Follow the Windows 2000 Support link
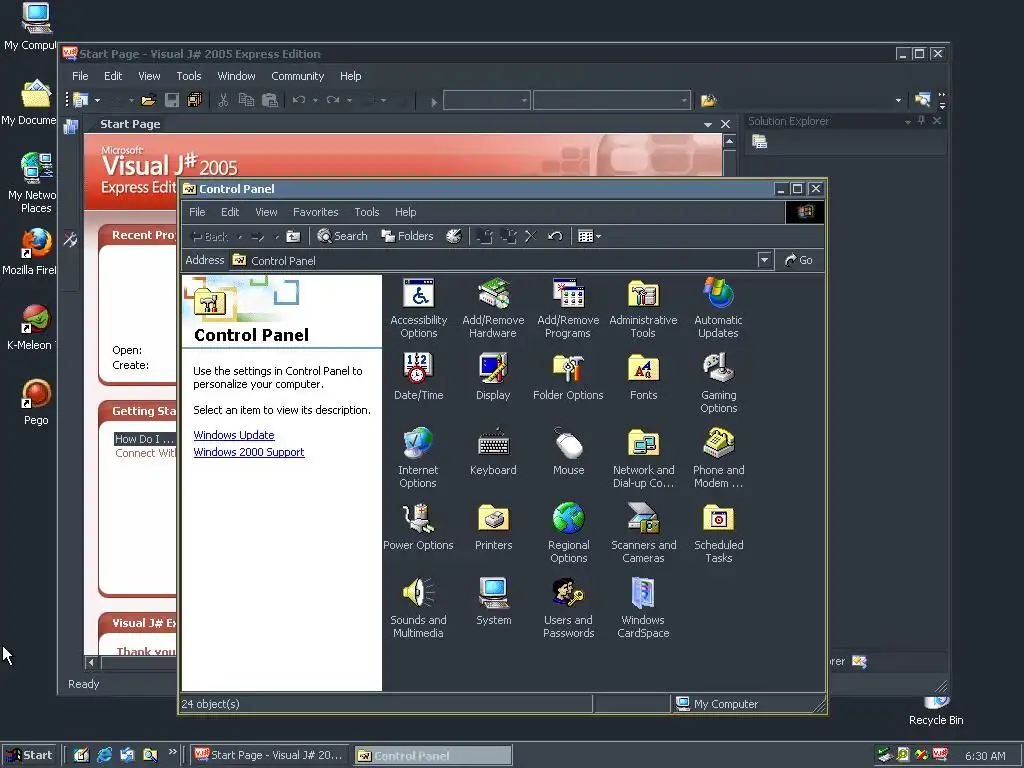1024x768 pixels. coord(249,452)
